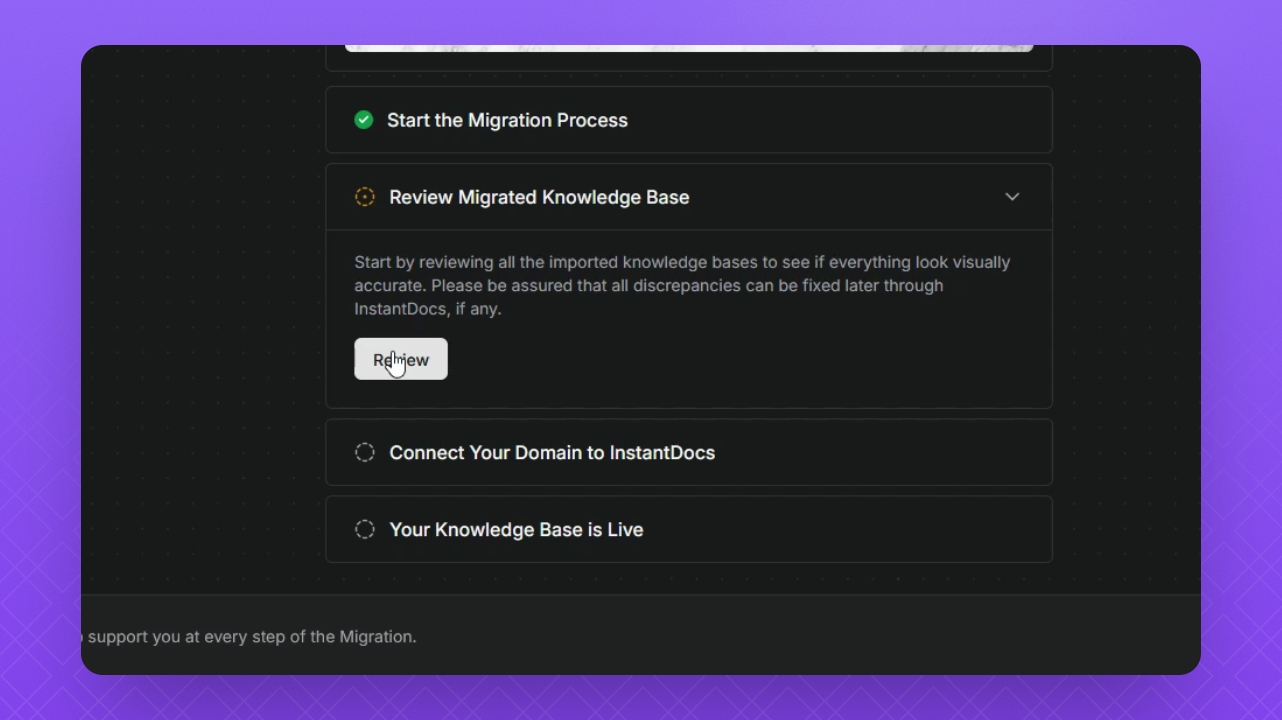The width and height of the screenshot is (1282, 720).
Task: Click the dashed circle icon beside Connect Your Domain
Action: click(x=365, y=453)
